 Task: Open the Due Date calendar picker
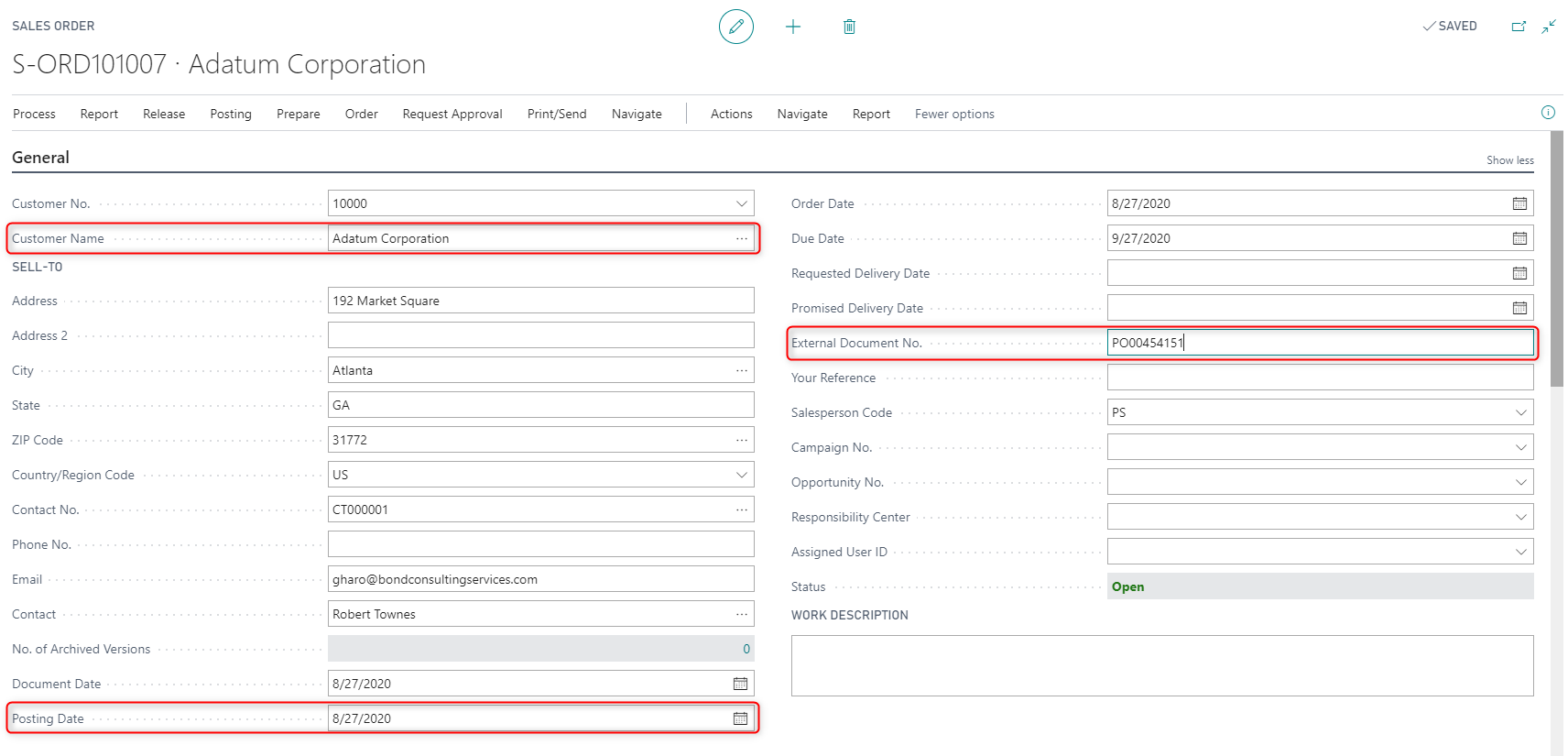pyautogui.click(x=1519, y=238)
